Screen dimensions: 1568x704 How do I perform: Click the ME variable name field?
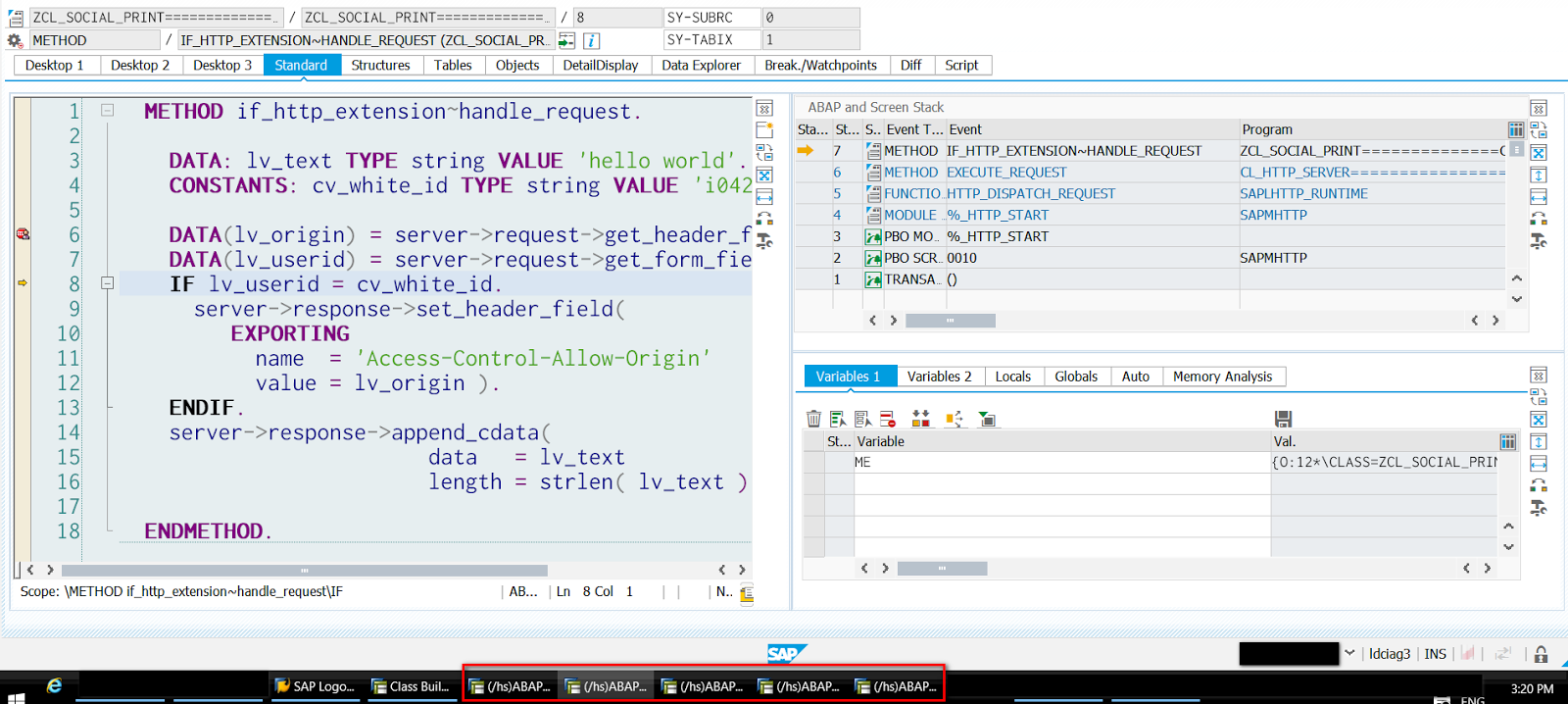(1061, 462)
